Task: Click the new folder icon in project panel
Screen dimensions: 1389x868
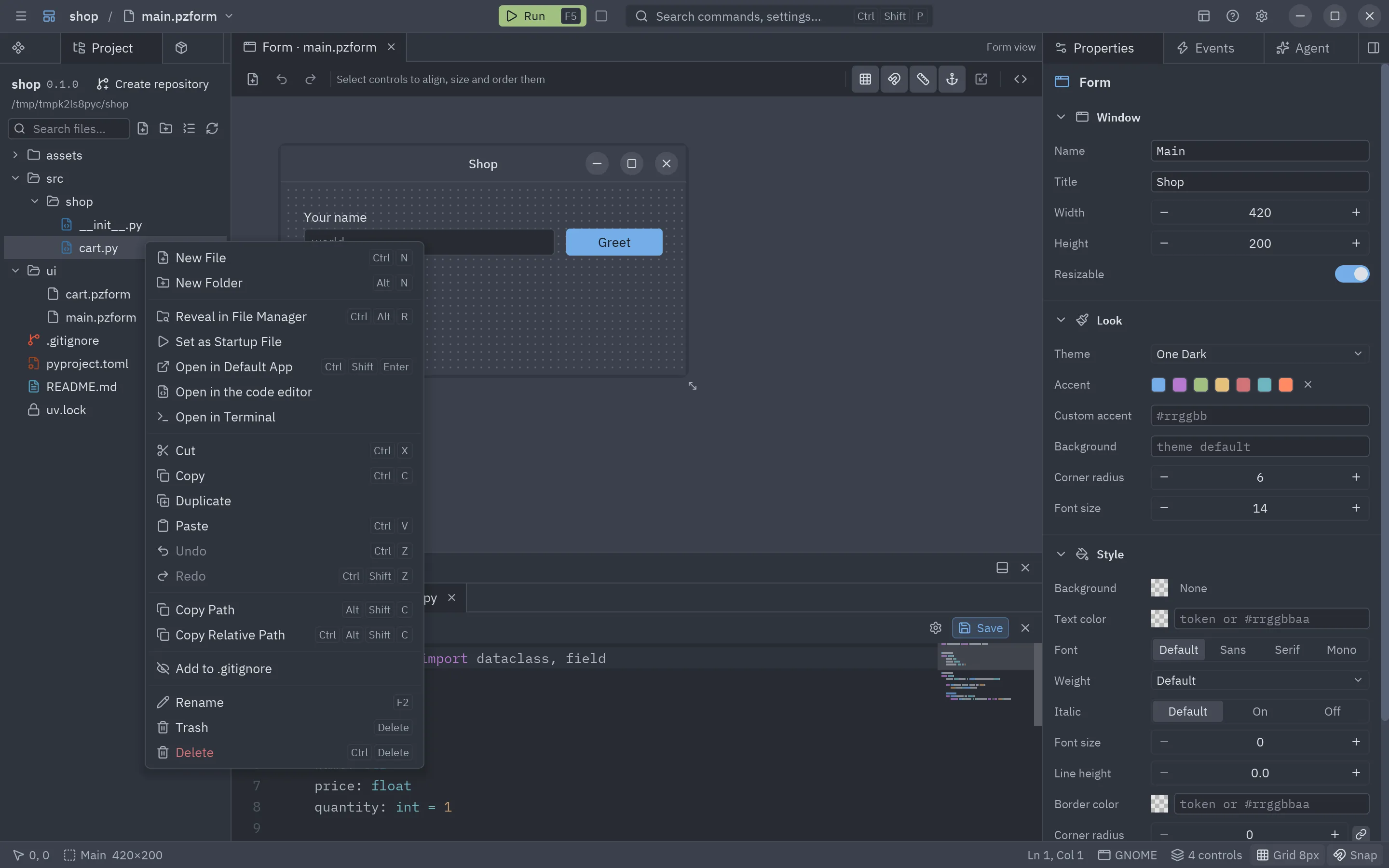Action: click(x=166, y=129)
